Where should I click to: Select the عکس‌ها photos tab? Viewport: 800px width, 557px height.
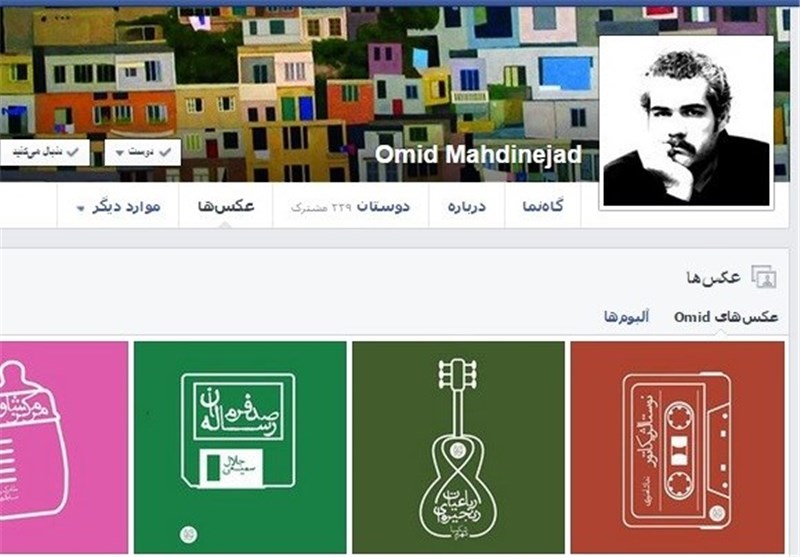[x=226, y=206]
